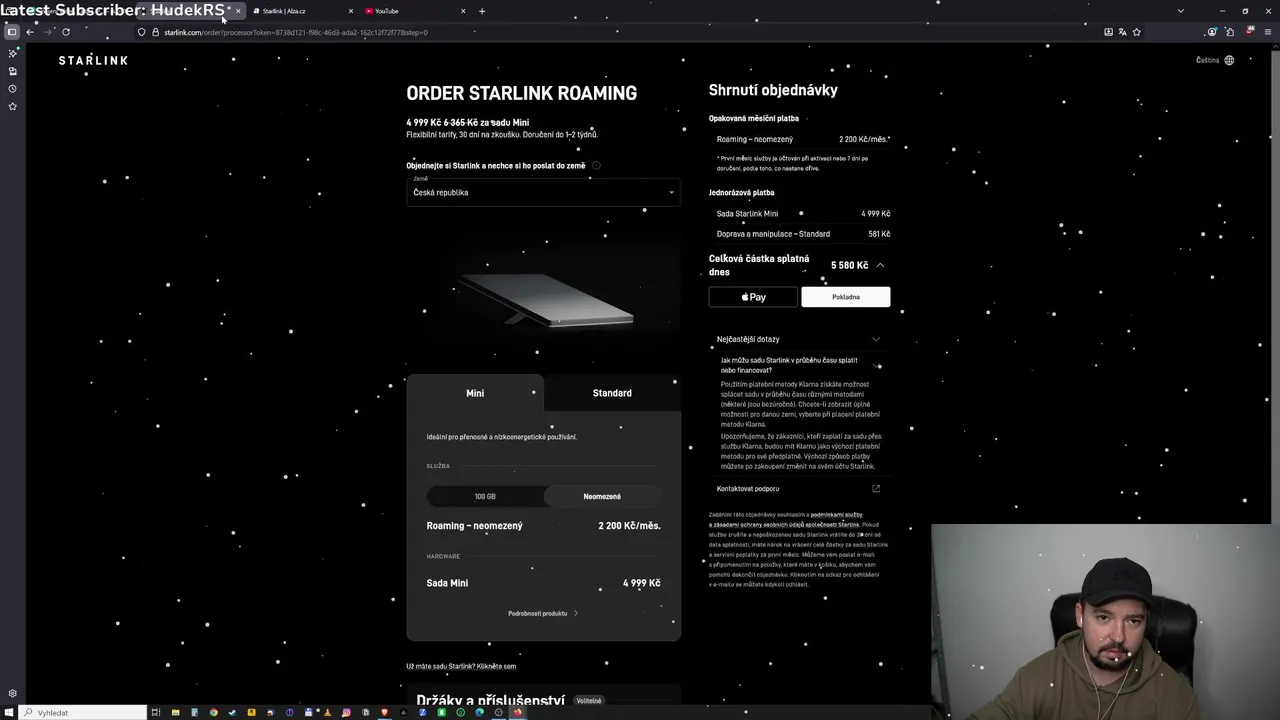Close the YouTube tab

click(x=463, y=11)
